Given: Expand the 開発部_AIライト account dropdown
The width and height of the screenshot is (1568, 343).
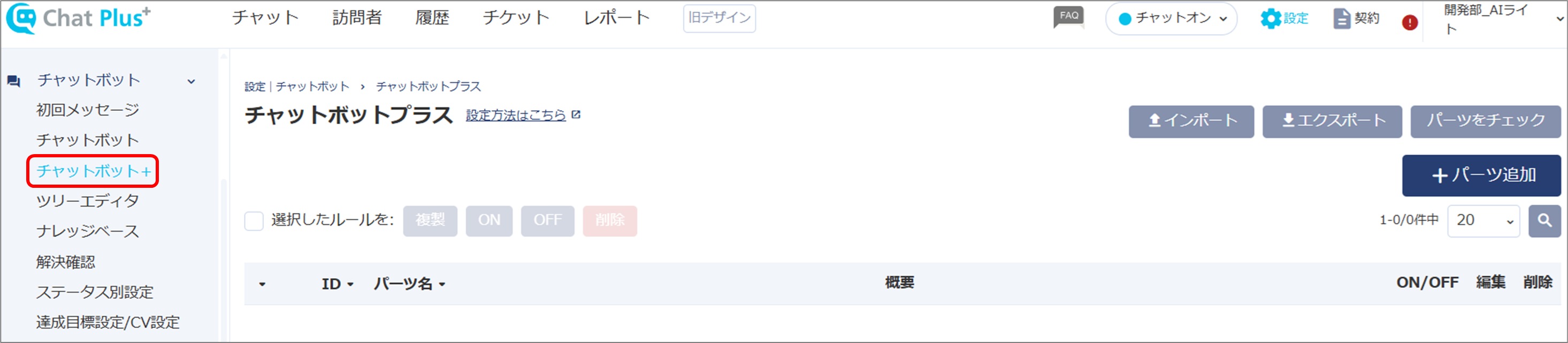Looking at the screenshot, I should click(1559, 19).
